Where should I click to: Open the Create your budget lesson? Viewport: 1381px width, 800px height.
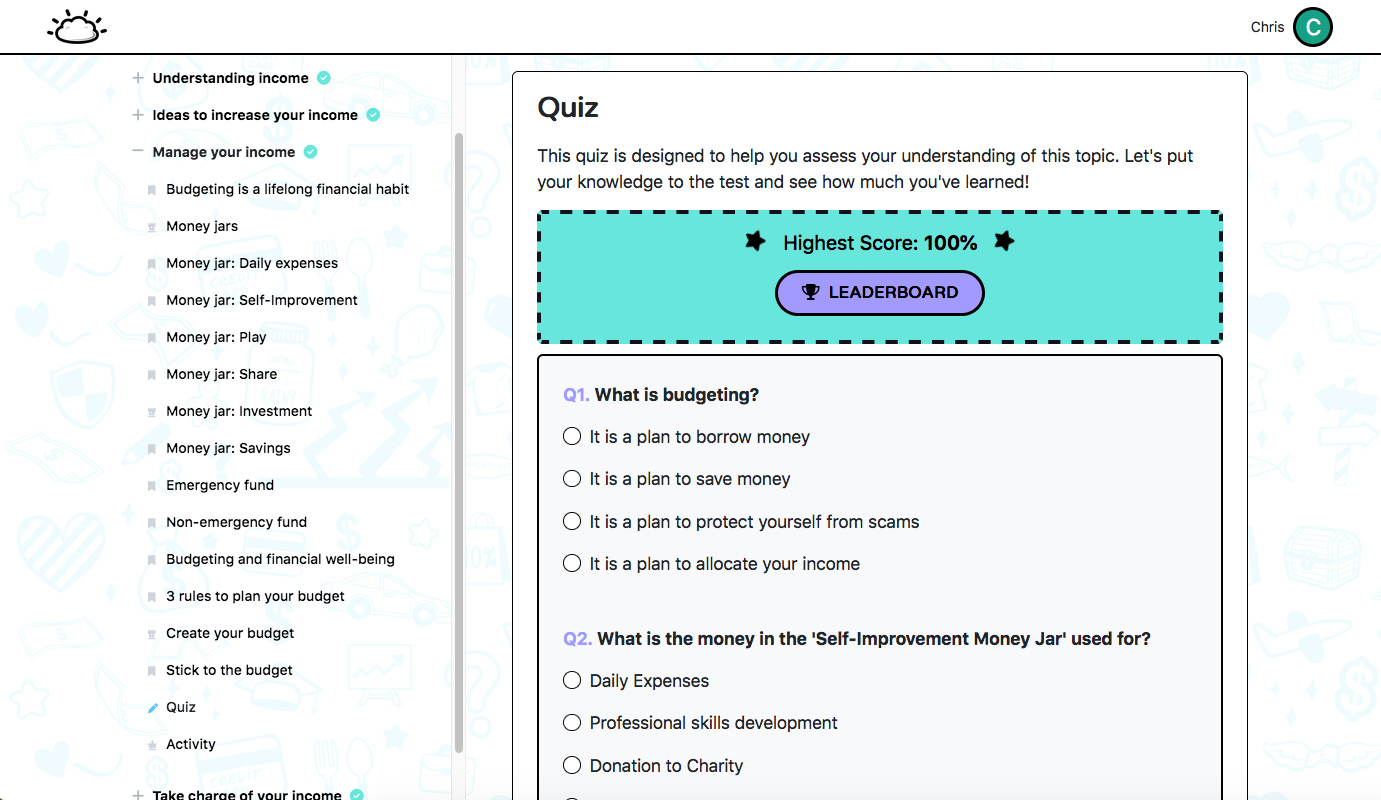(230, 633)
